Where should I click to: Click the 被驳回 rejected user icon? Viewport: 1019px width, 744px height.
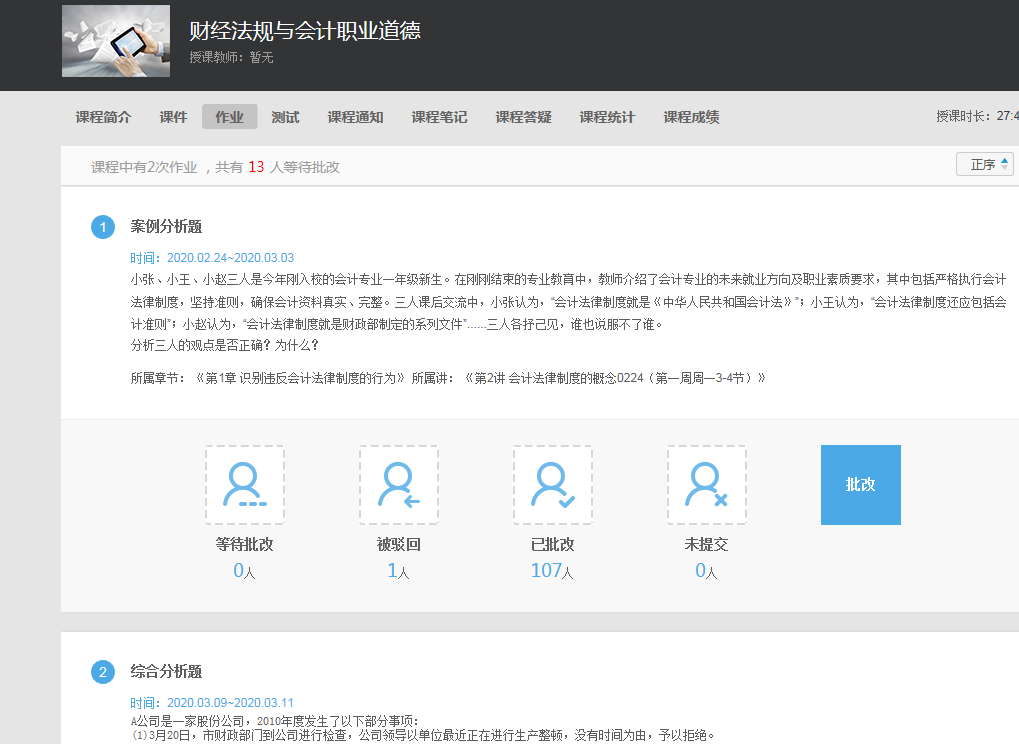[x=399, y=485]
